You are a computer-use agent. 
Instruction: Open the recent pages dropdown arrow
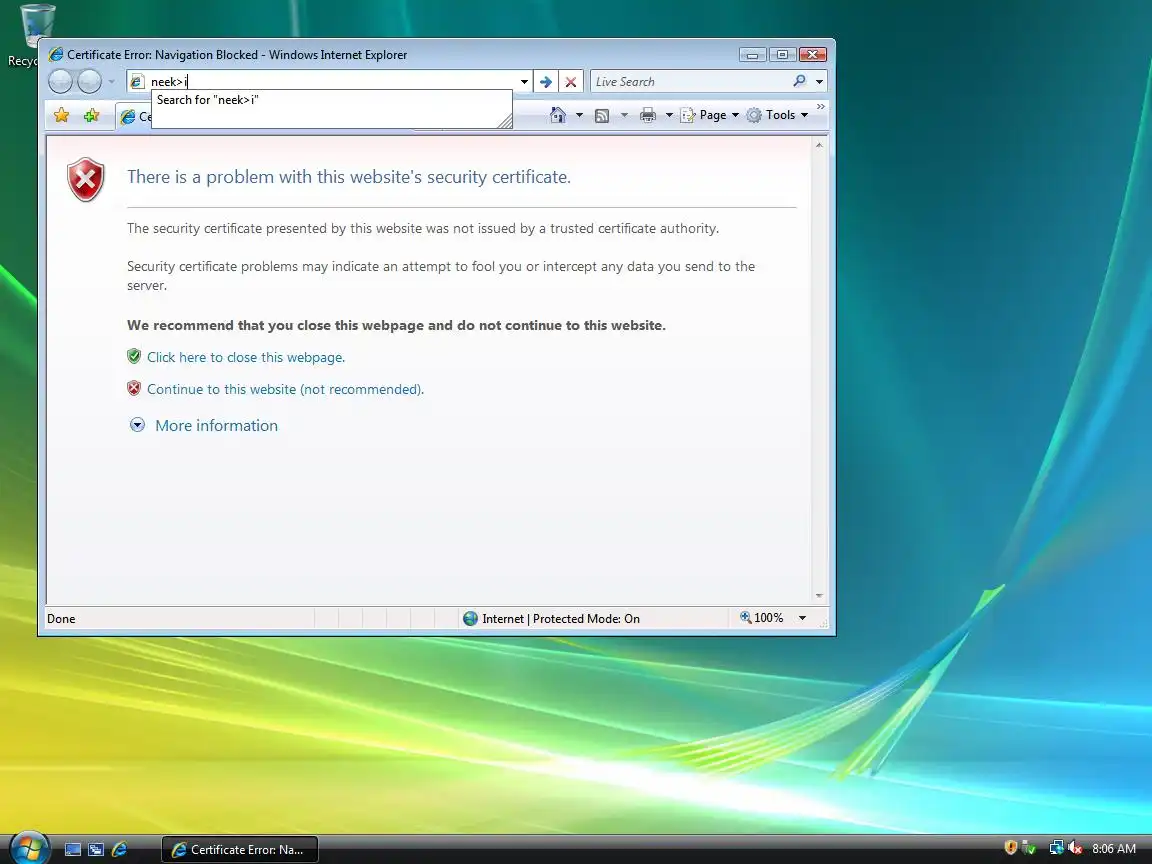coord(112,82)
